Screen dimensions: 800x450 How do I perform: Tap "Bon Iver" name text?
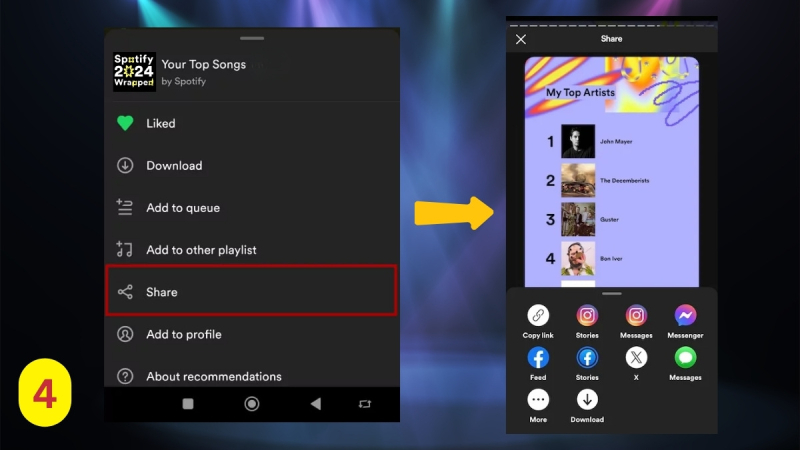pyautogui.click(x=611, y=259)
